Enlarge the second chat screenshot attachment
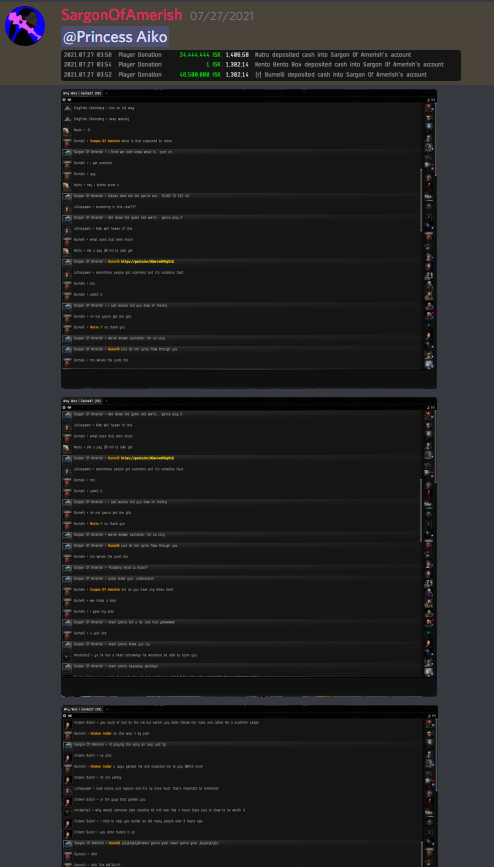Viewport: 494px width, 867px height. pyautogui.click(x=249, y=547)
